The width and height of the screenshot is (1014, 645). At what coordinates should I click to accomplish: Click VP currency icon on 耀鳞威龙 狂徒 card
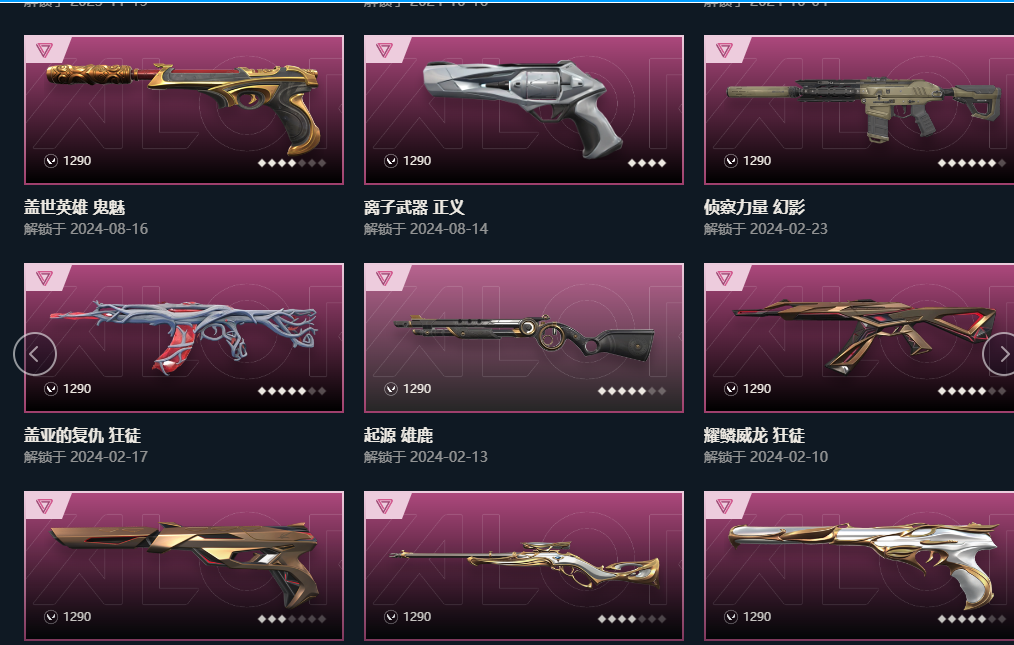(731, 389)
